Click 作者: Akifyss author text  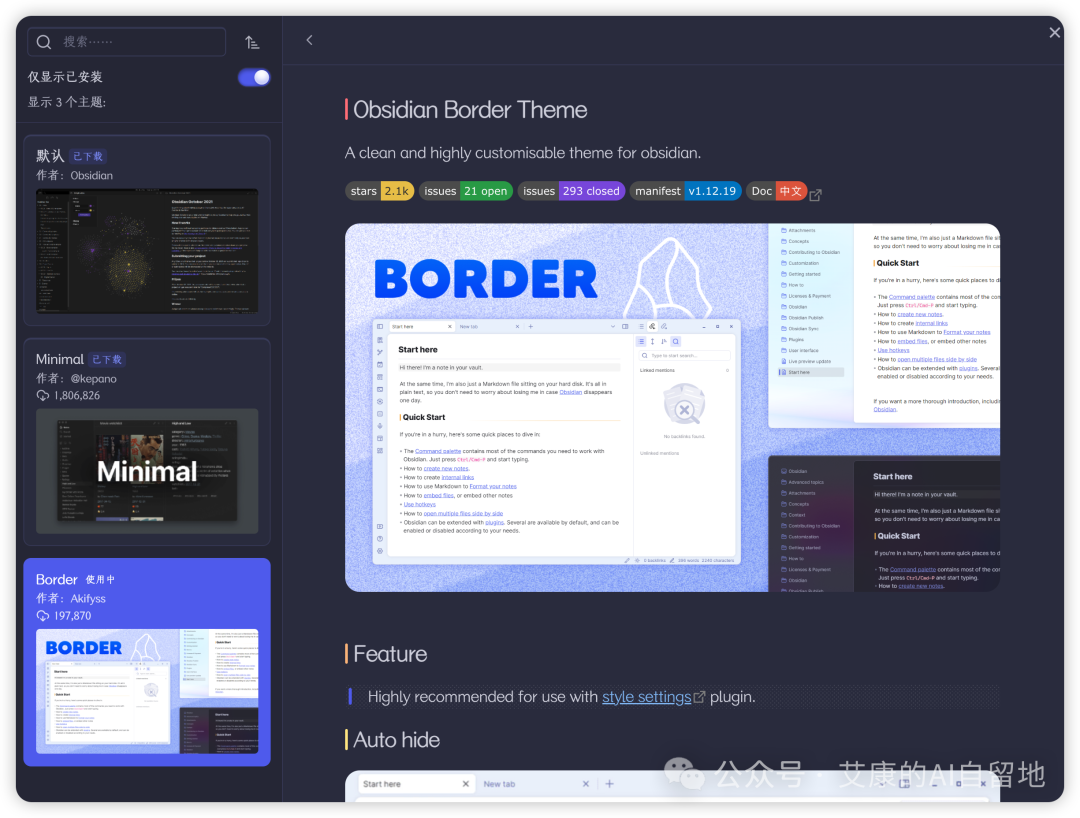(x=71, y=599)
